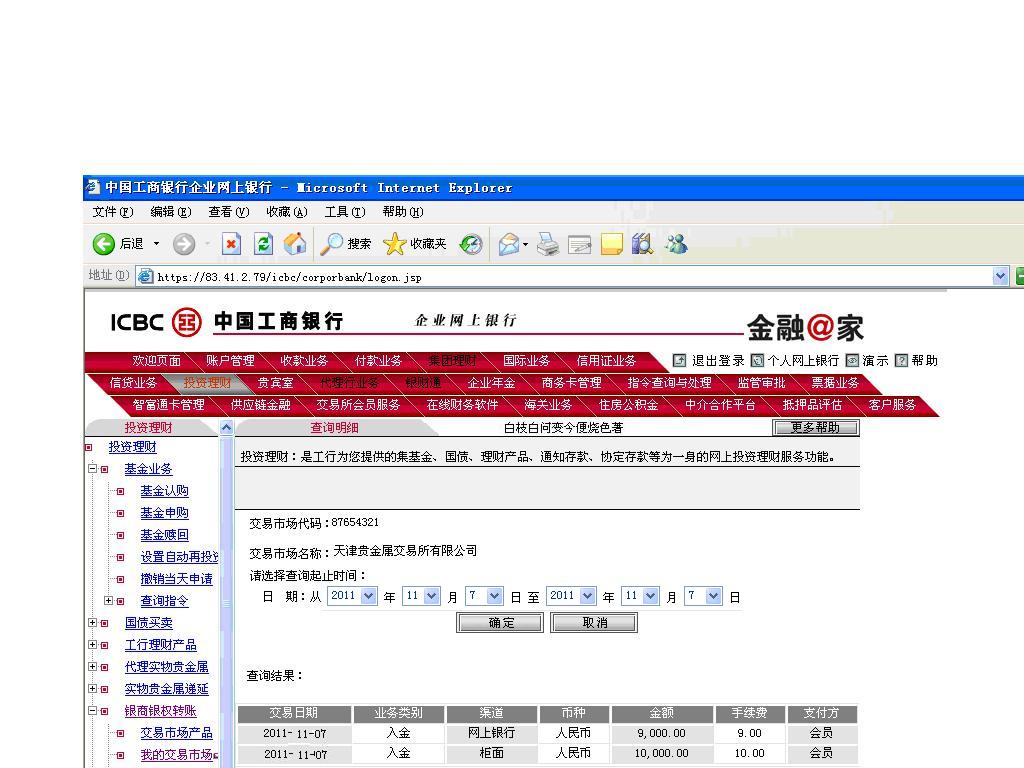
Task: Open the 票据业务 navigation tab
Action: [x=835, y=383]
